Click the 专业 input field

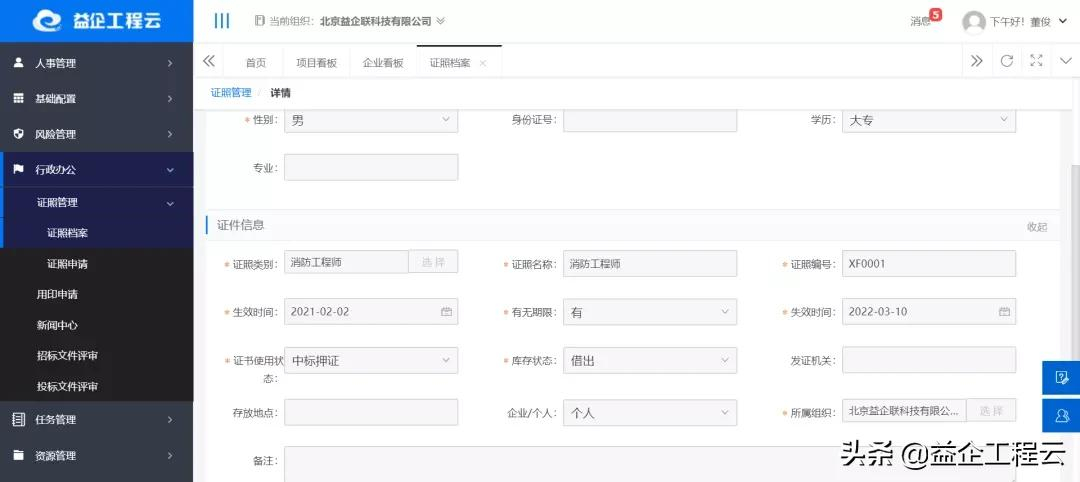(371, 167)
